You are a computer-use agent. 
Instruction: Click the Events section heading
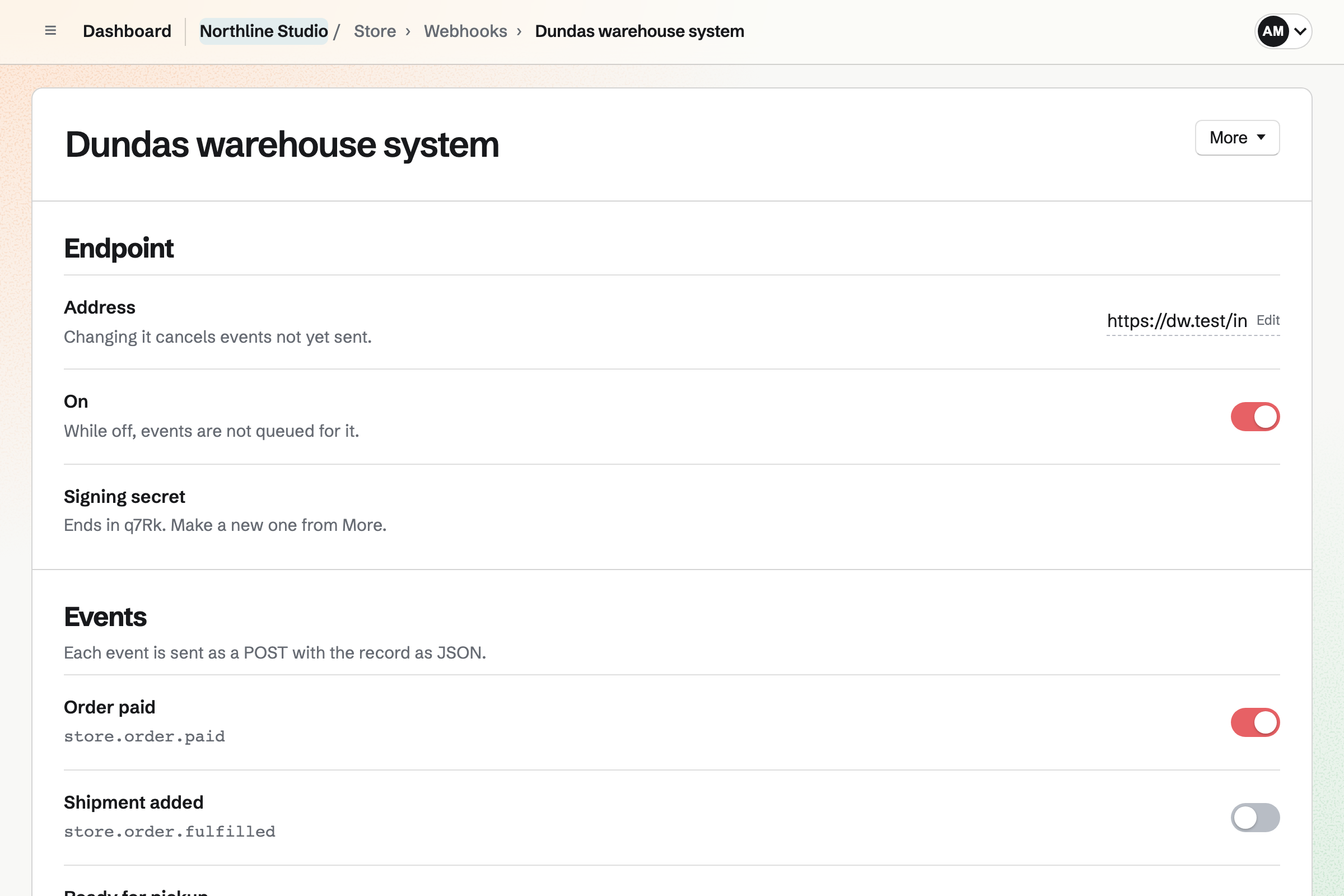105,617
